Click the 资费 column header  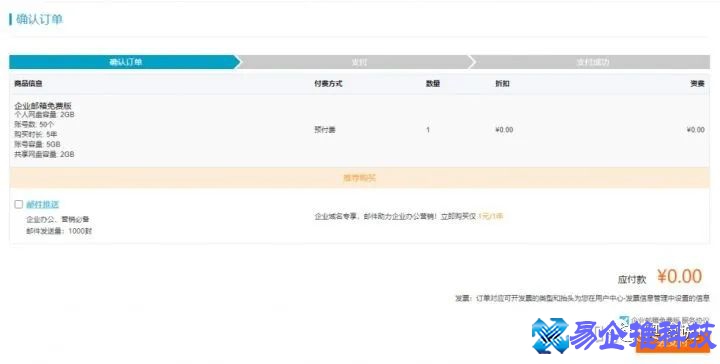pyautogui.click(x=698, y=84)
